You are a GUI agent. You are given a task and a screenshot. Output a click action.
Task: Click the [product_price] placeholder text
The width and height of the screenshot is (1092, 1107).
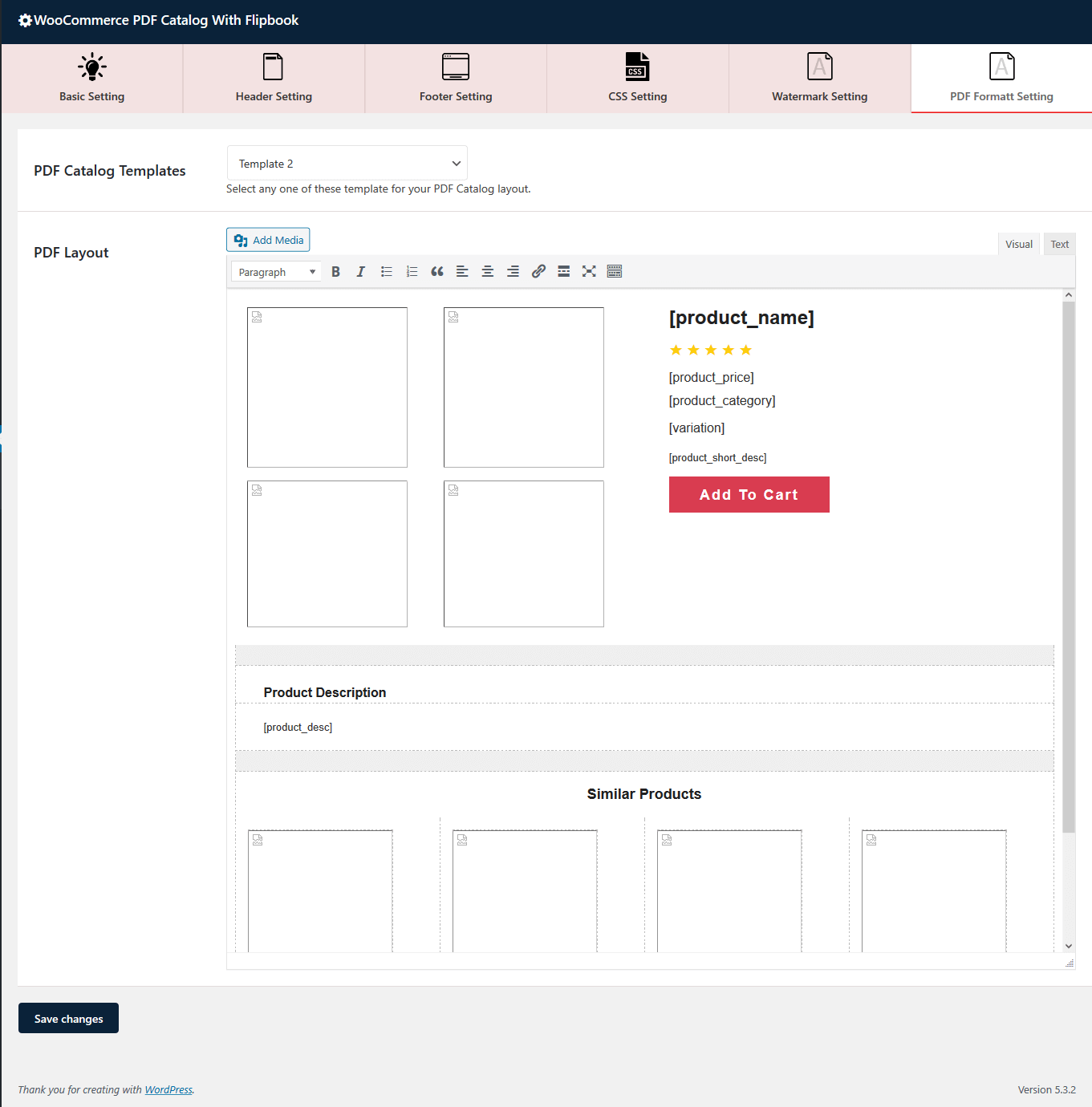tap(712, 378)
